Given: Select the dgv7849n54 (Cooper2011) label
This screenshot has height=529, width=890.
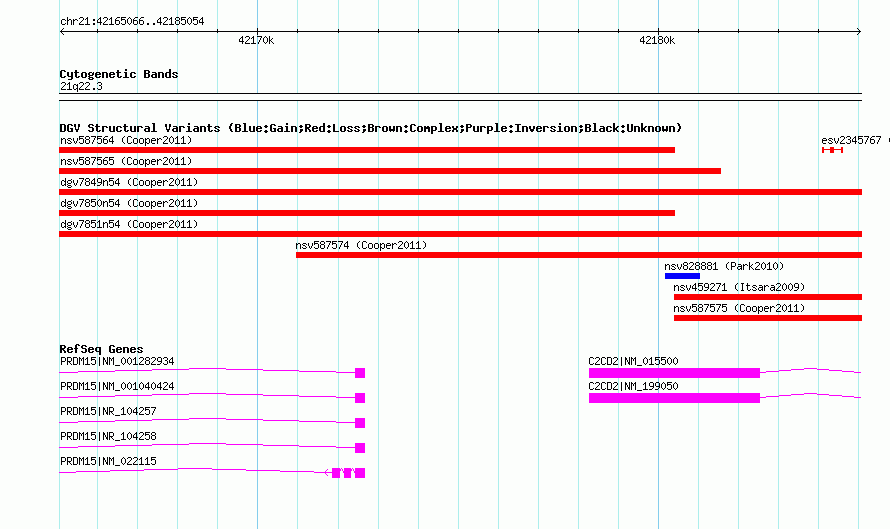Looking at the screenshot, I should click(x=129, y=182).
